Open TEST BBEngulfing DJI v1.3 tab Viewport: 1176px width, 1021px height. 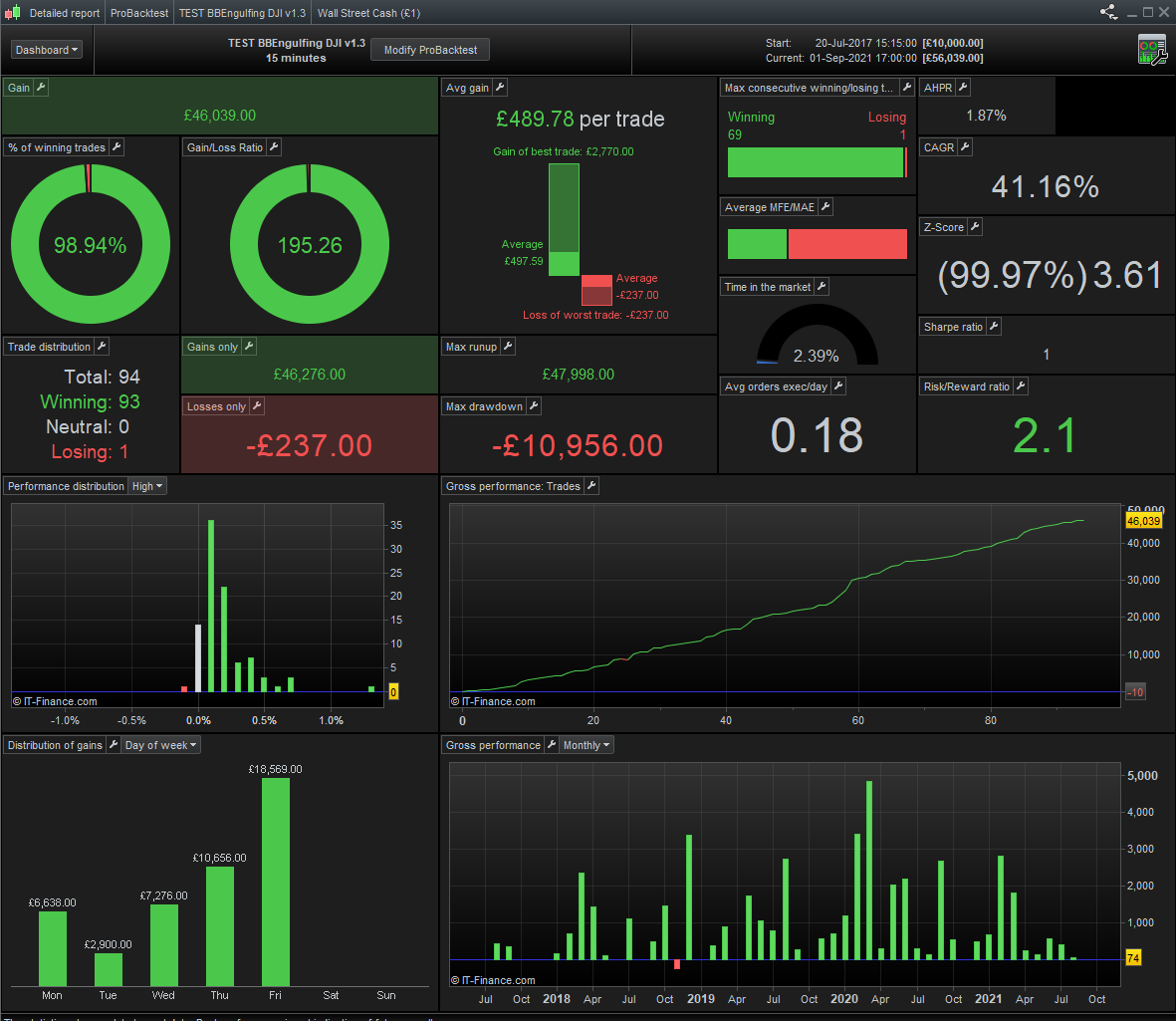tap(242, 13)
